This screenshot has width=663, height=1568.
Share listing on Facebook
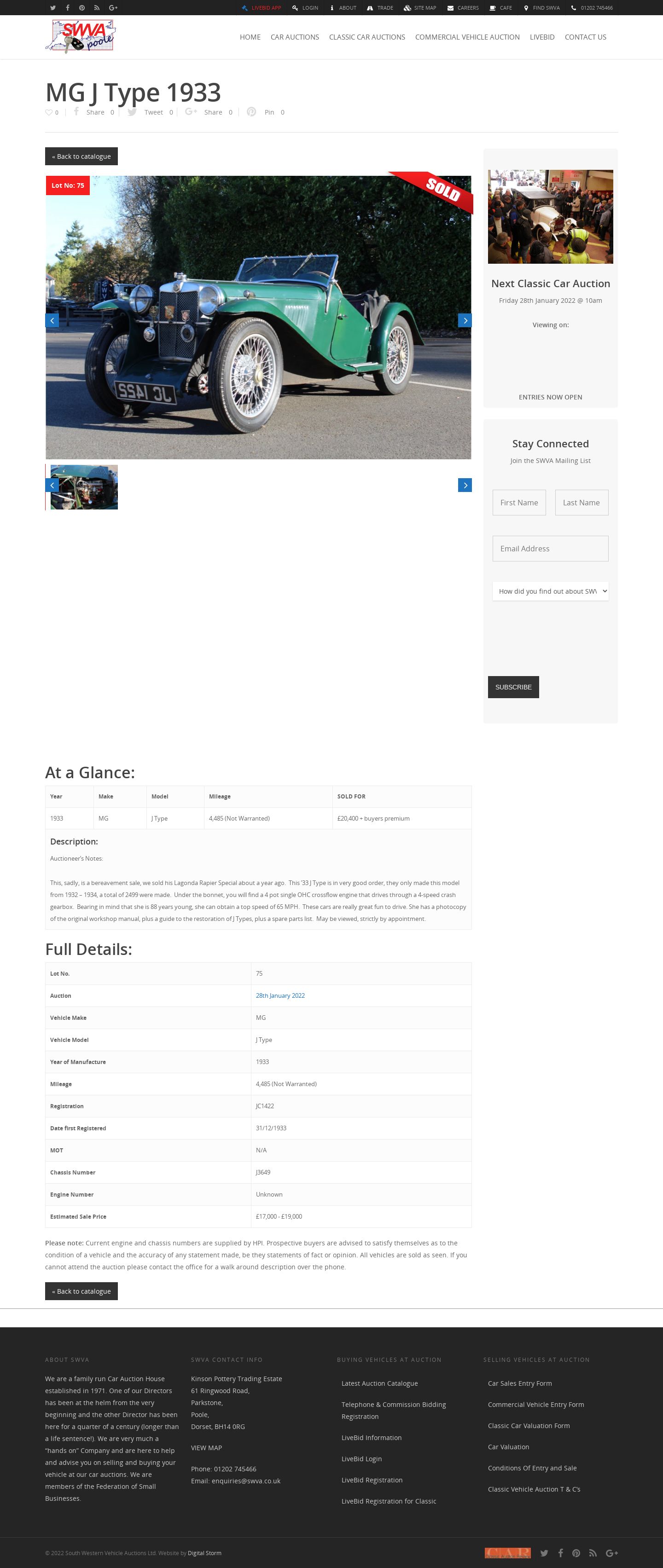click(94, 112)
